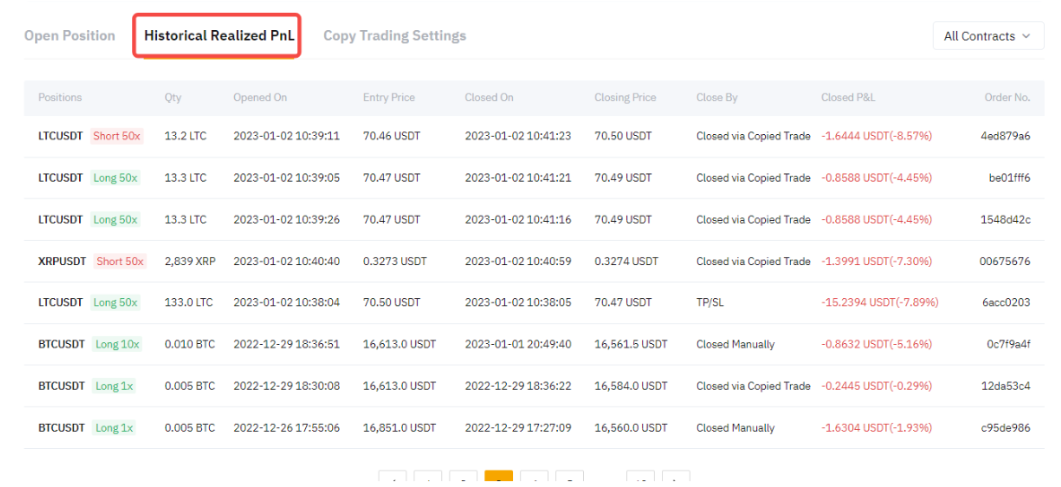
Task: Select order number 6acc0203
Action: (1004, 303)
